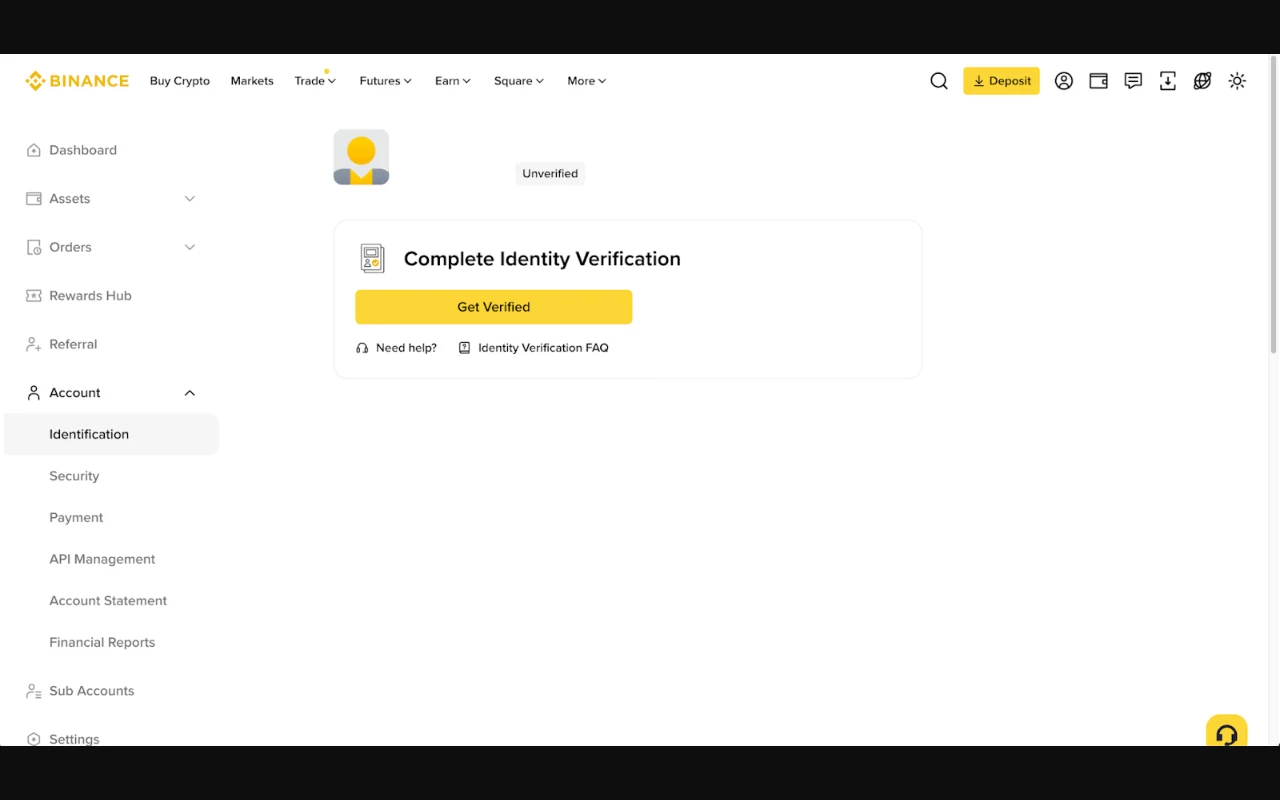Open Identity Verification FAQ link
This screenshot has width=1280, height=800.
543,348
